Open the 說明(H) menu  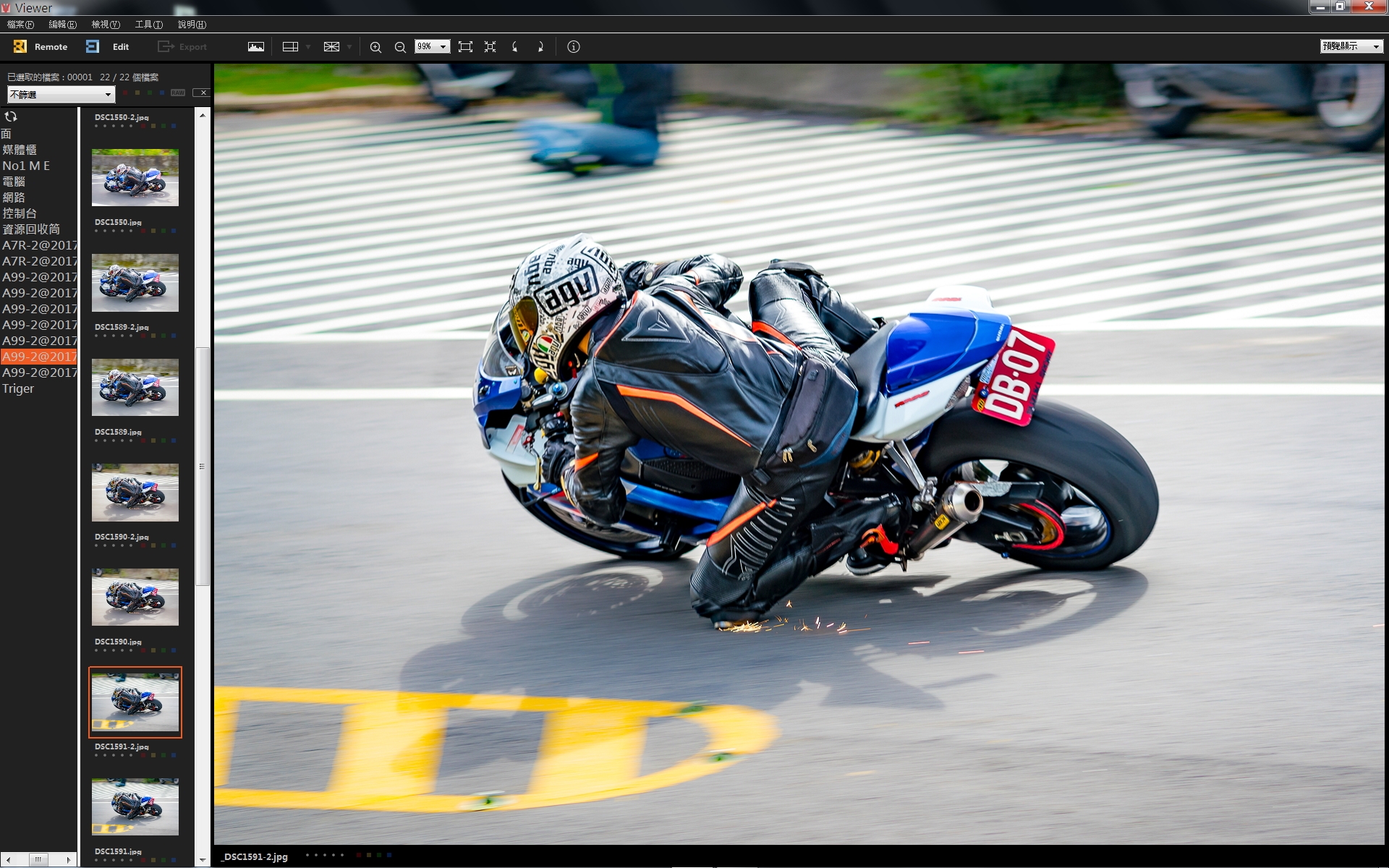coord(192,25)
